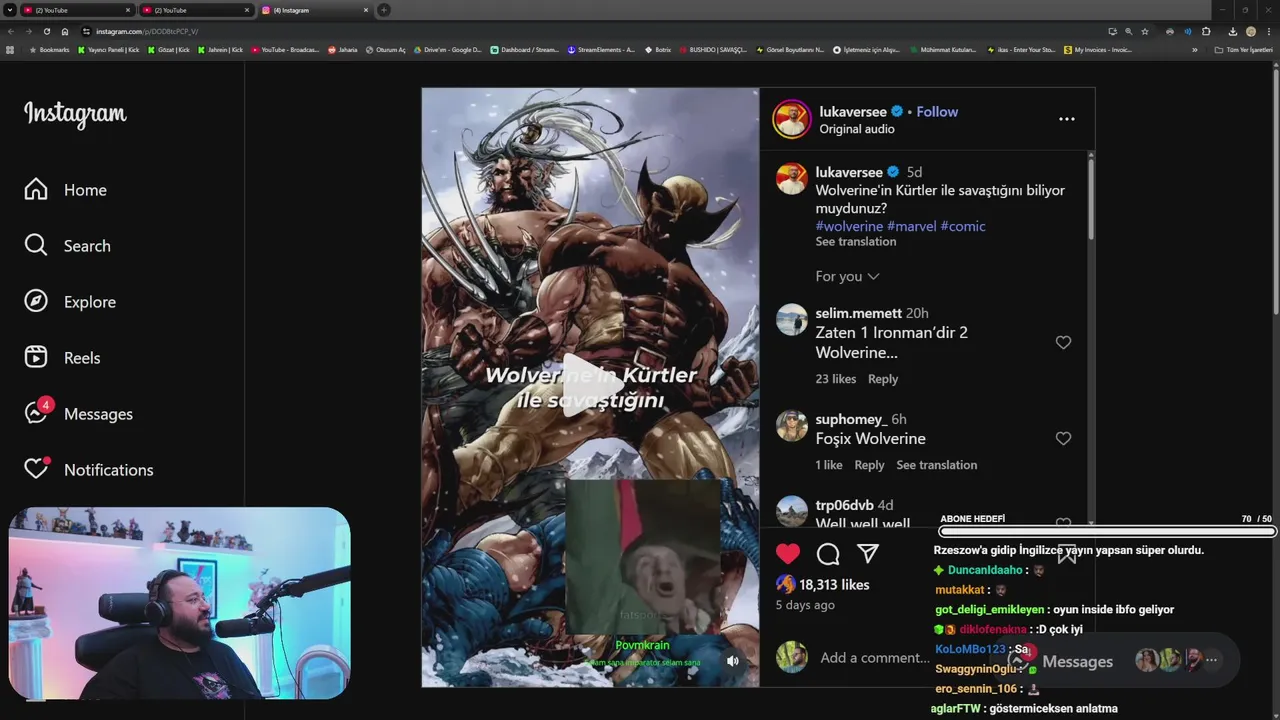1280x720 pixels.
Task: Open Yayıncı Paneli | Kick bookmark
Action: pyautogui.click(x=108, y=50)
